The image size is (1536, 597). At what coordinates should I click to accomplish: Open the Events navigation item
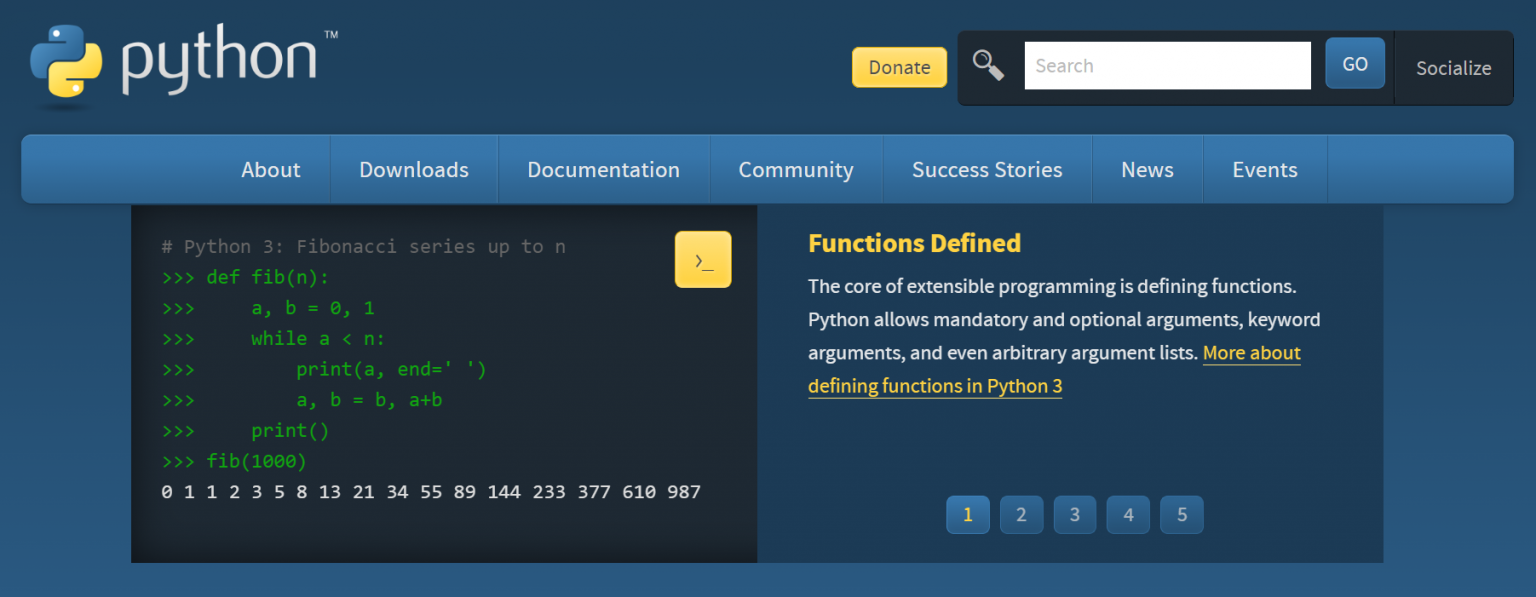point(1264,169)
